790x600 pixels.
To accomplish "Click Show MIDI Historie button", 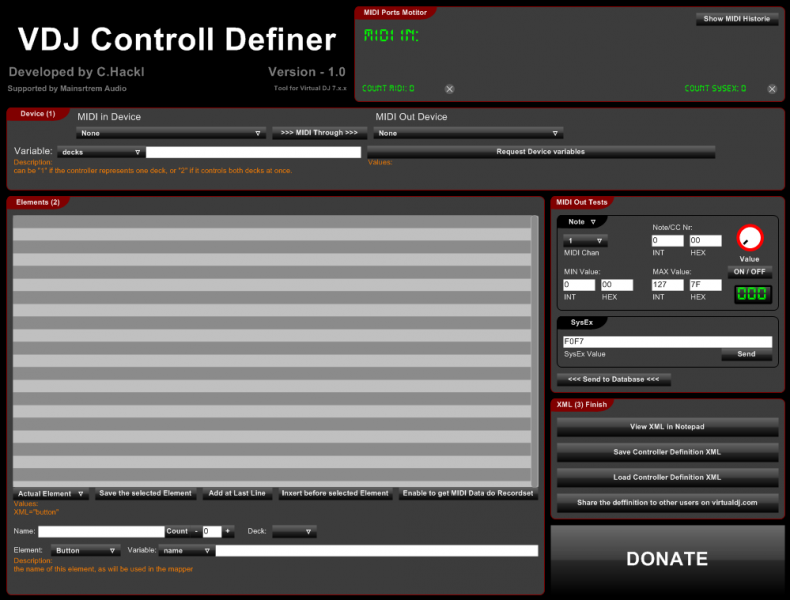I will click(x=737, y=19).
